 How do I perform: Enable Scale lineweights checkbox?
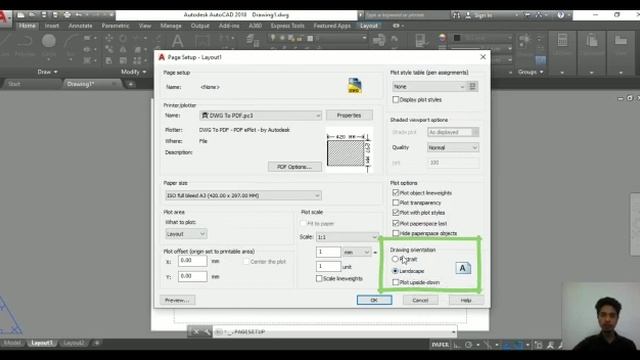click(319, 278)
